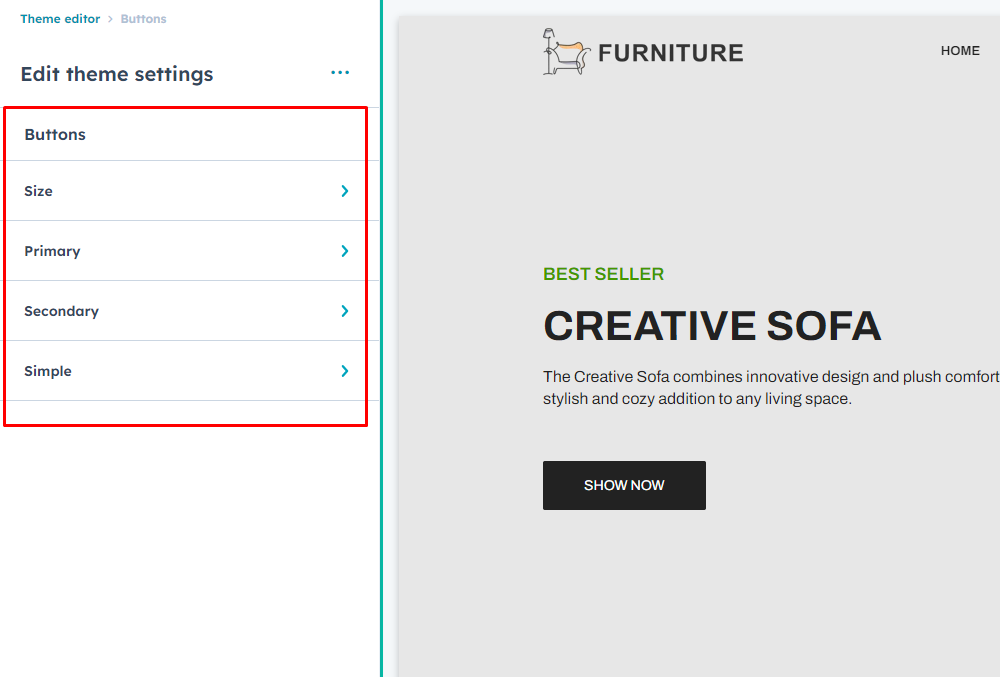Click the arrow icon beside Simple

(x=345, y=371)
